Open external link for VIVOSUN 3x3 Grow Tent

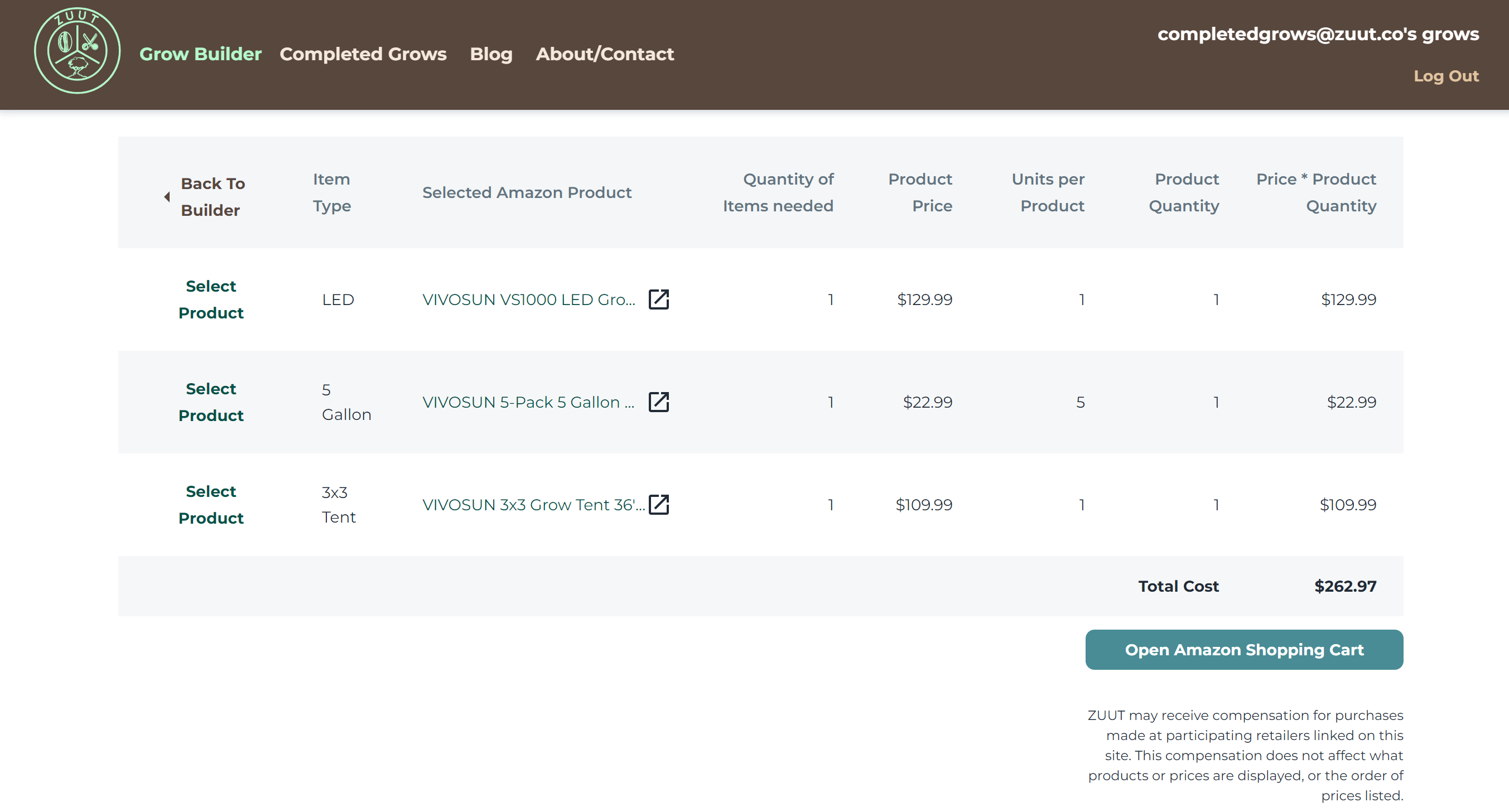[658, 504]
